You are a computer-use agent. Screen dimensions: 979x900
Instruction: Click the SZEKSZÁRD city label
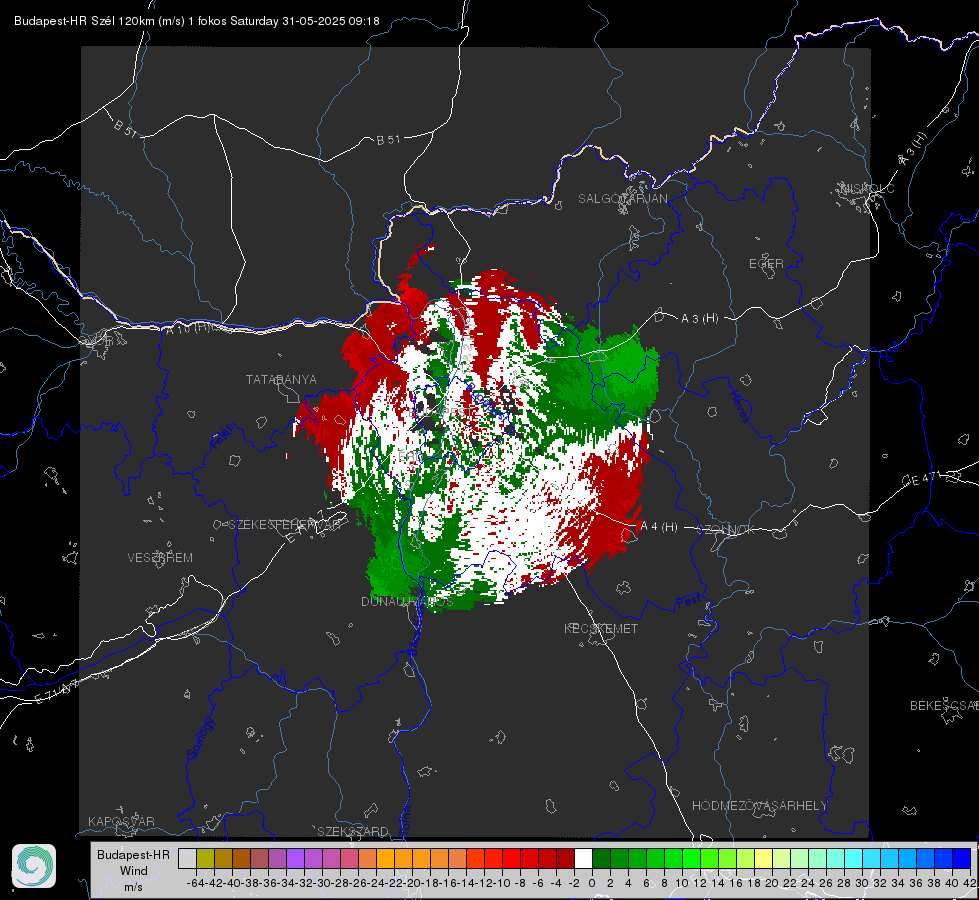click(x=353, y=831)
